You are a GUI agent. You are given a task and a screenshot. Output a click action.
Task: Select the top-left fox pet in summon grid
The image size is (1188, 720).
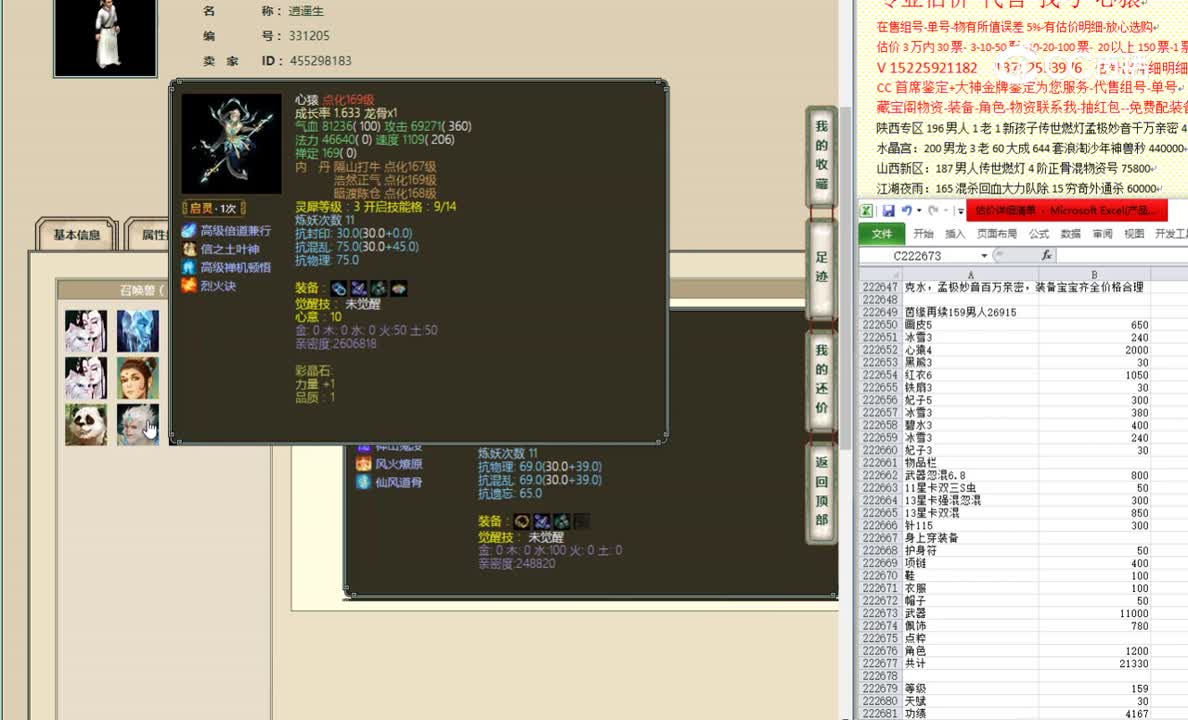(x=86, y=330)
